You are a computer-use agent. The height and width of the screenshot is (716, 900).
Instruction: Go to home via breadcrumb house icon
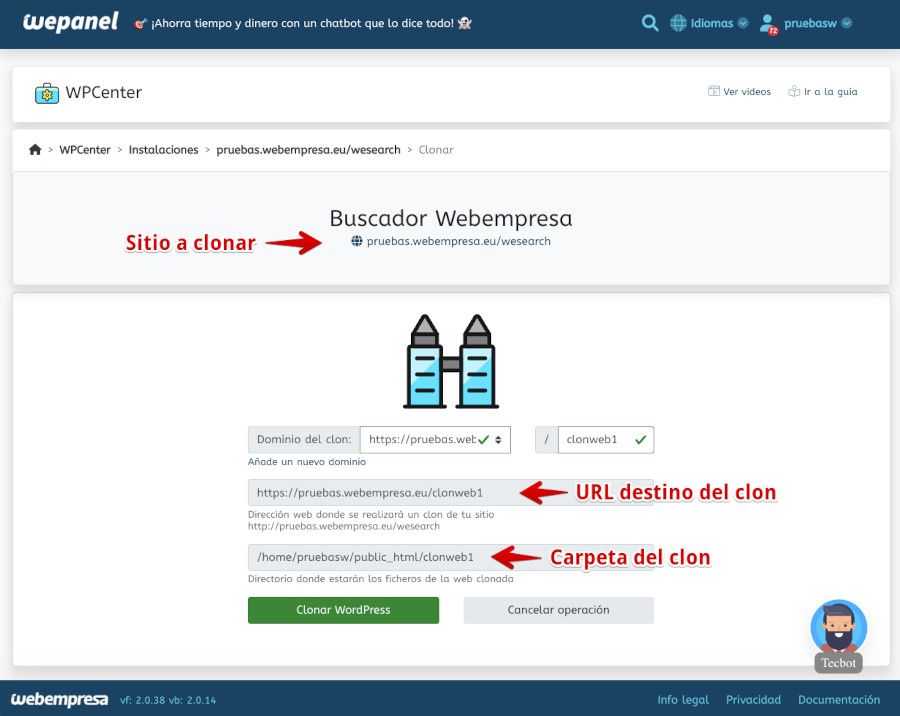35,149
